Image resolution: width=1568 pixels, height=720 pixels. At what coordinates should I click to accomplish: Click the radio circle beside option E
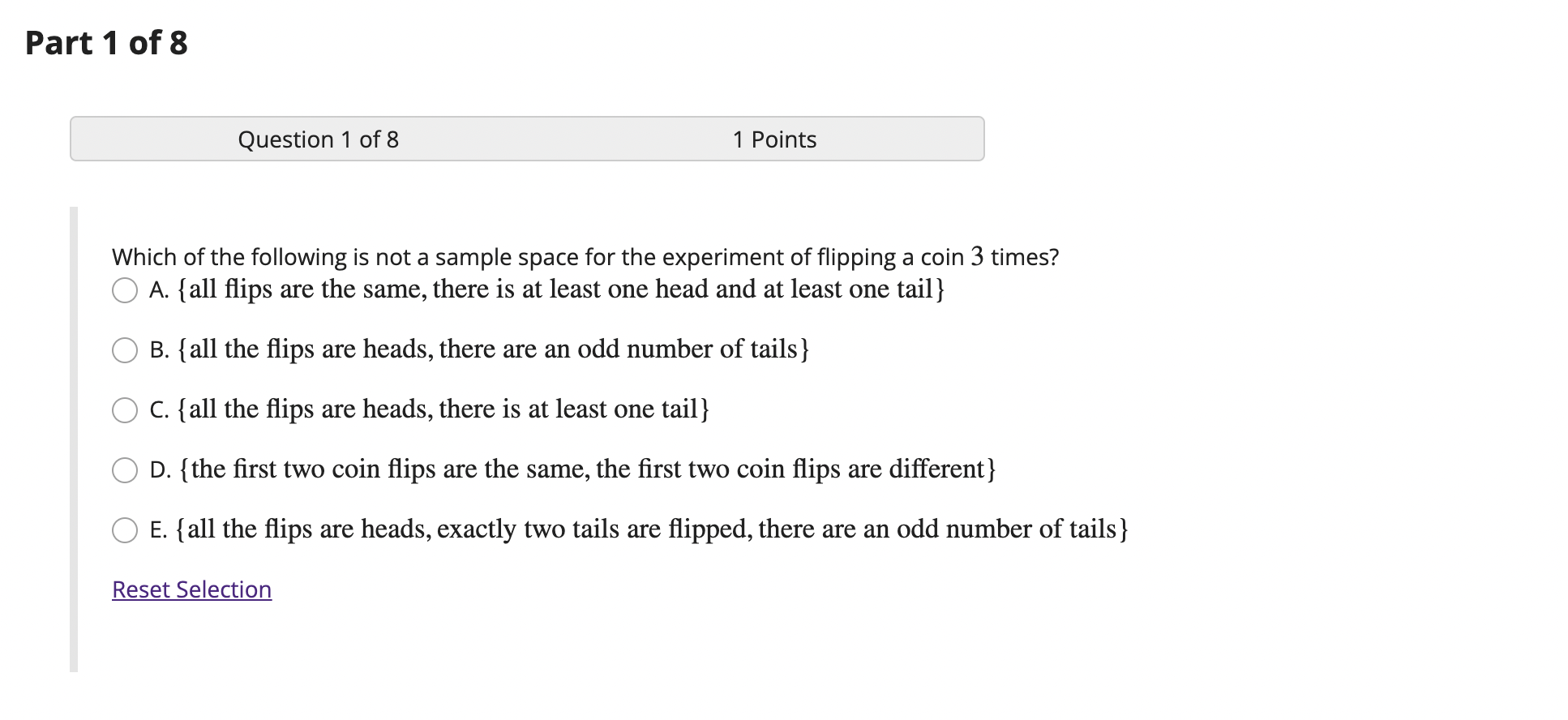click(x=126, y=531)
